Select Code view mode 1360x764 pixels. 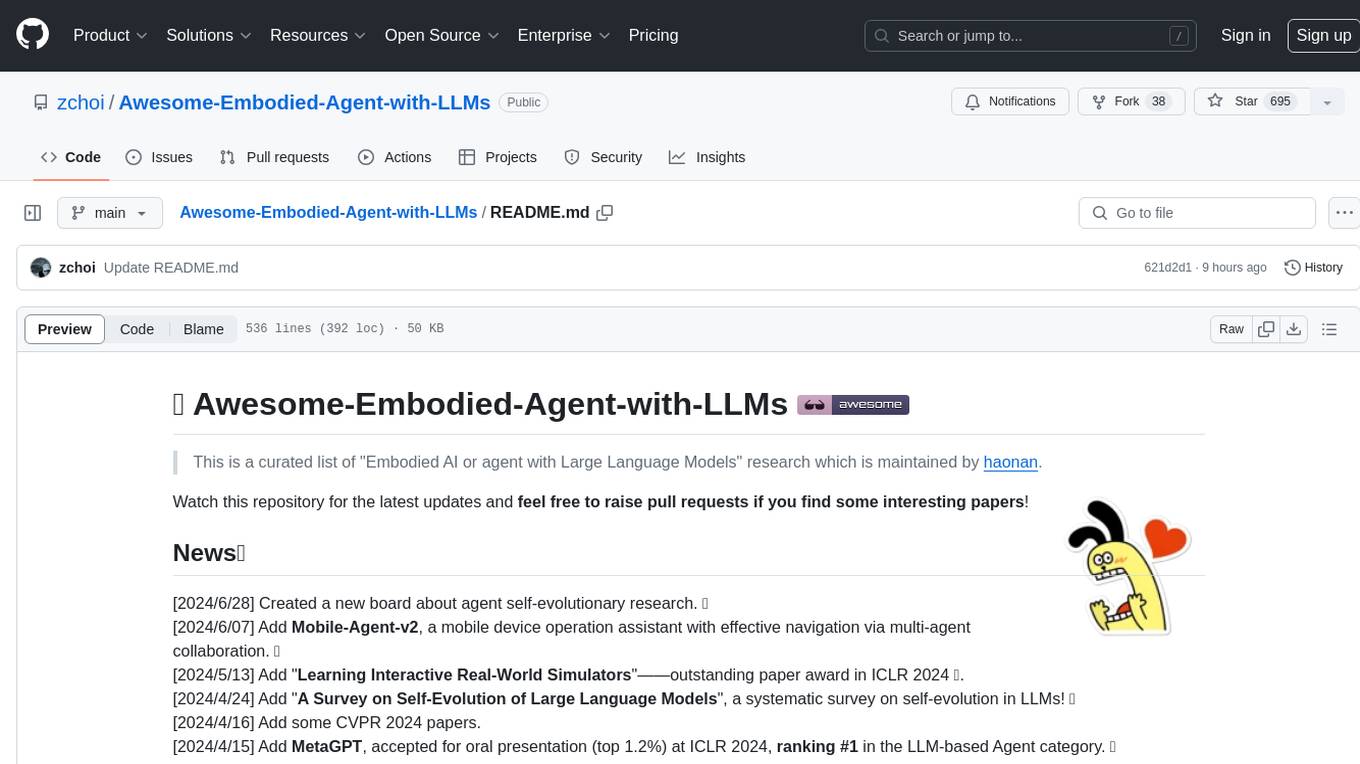click(x=137, y=329)
